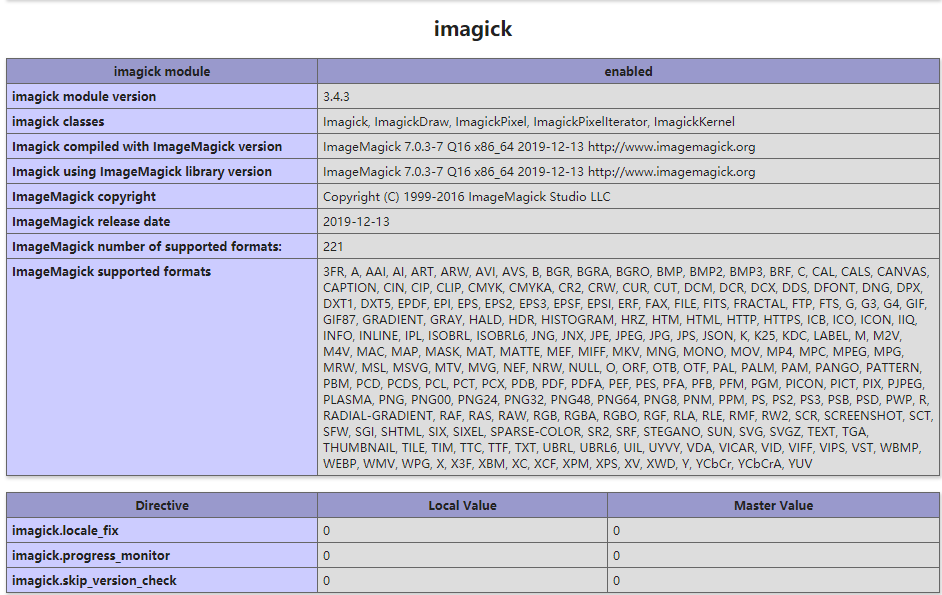Click "CAPTION" in the formats list

350,288
